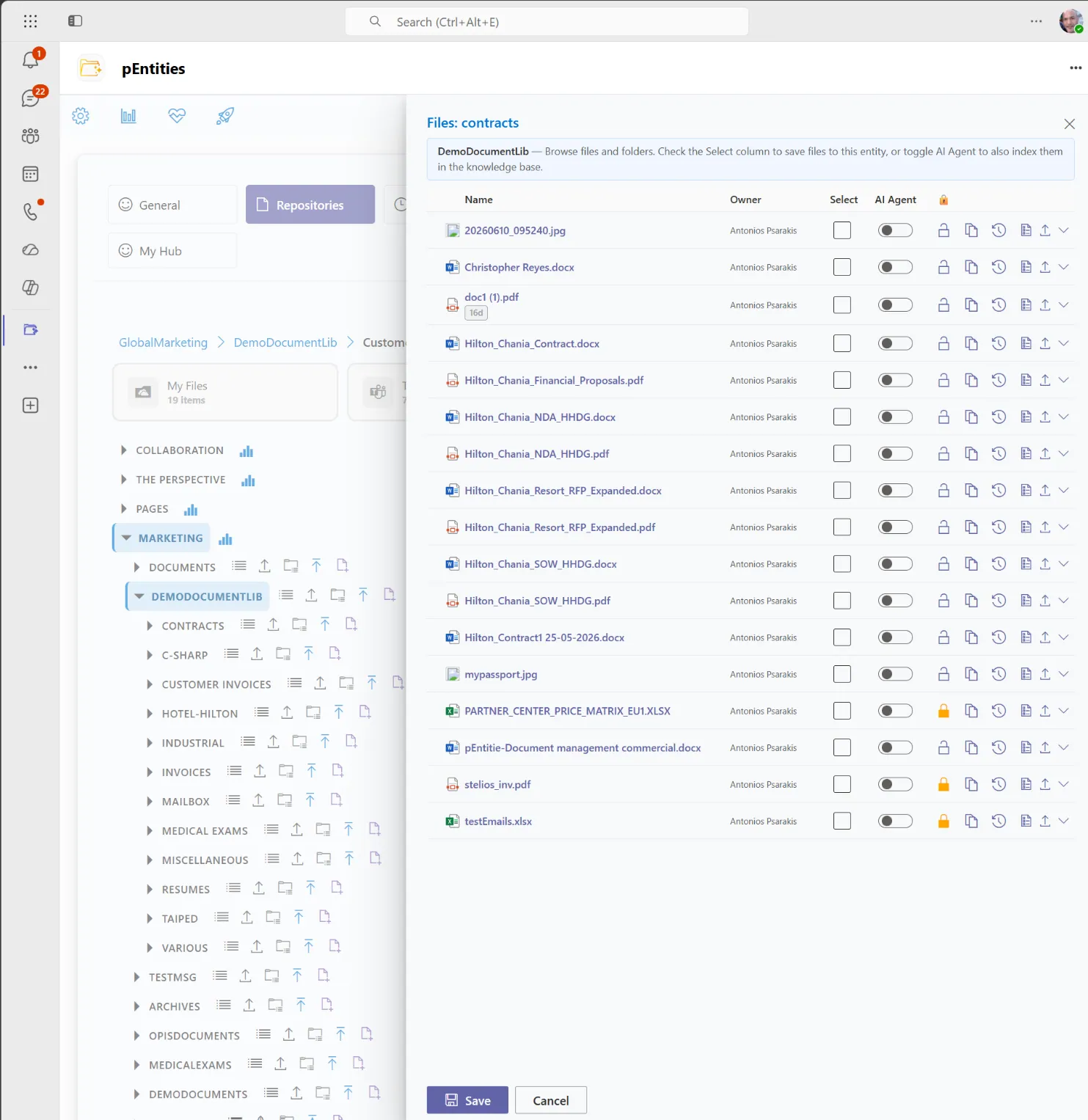Click the Cancel button
This screenshot has width=1088, height=1120.
551,1100
